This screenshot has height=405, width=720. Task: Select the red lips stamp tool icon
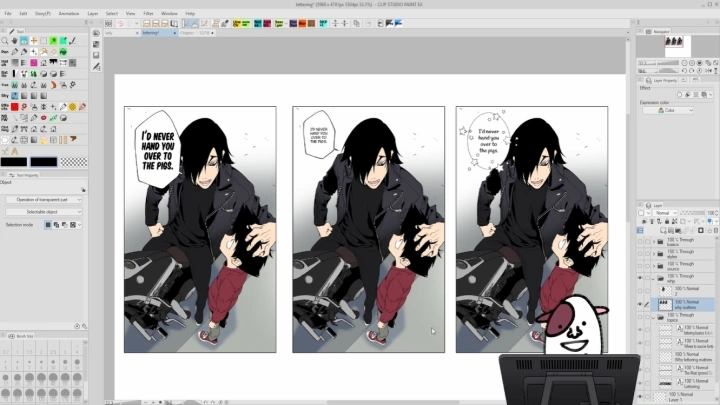[44, 118]
